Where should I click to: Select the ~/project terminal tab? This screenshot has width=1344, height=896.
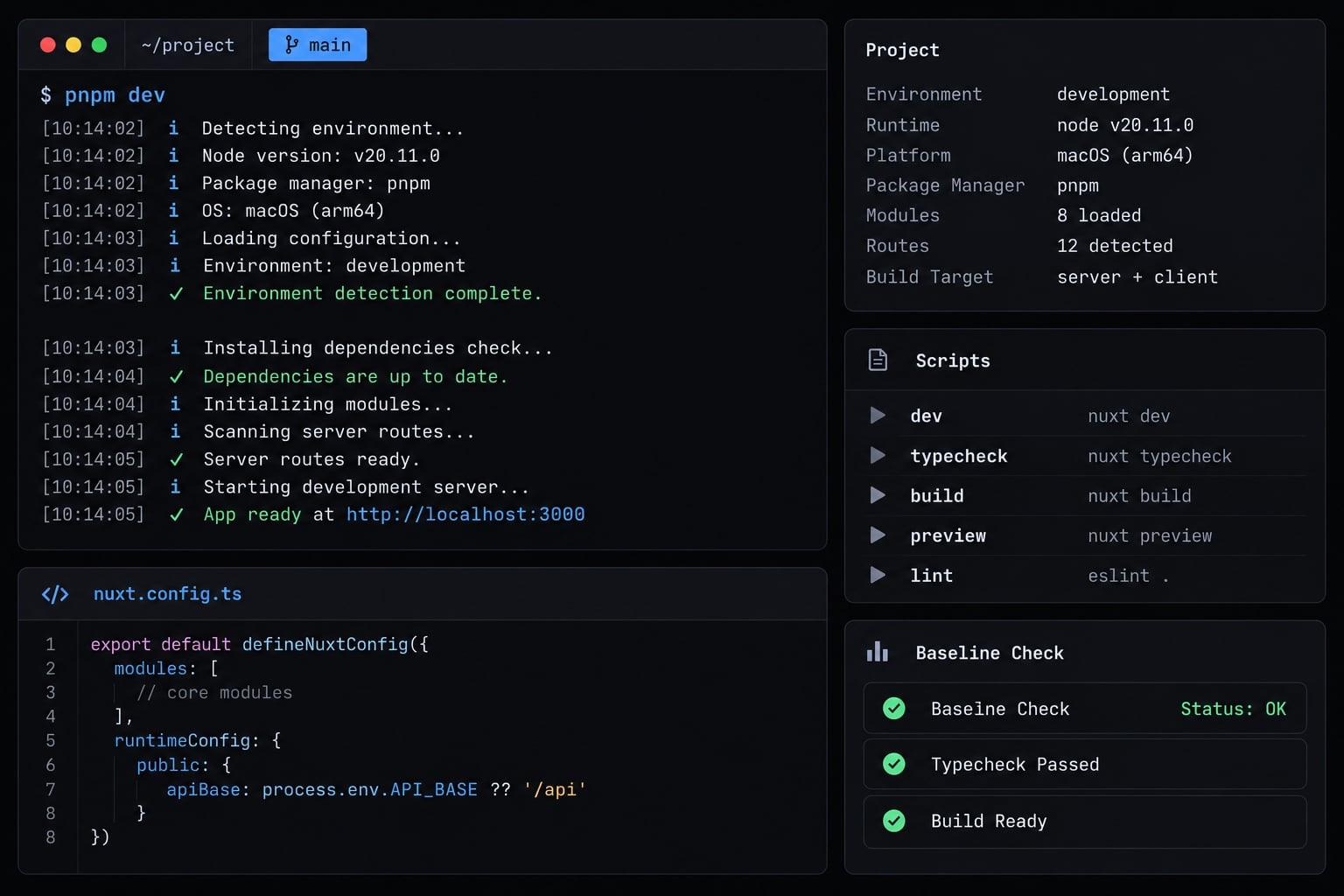(x=188, y=45)
